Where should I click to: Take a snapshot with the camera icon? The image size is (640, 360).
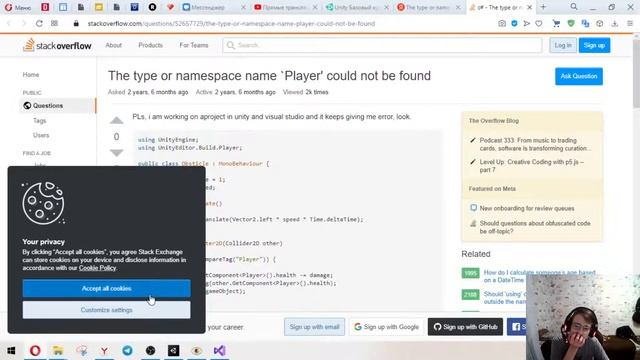tap(502, 24)
